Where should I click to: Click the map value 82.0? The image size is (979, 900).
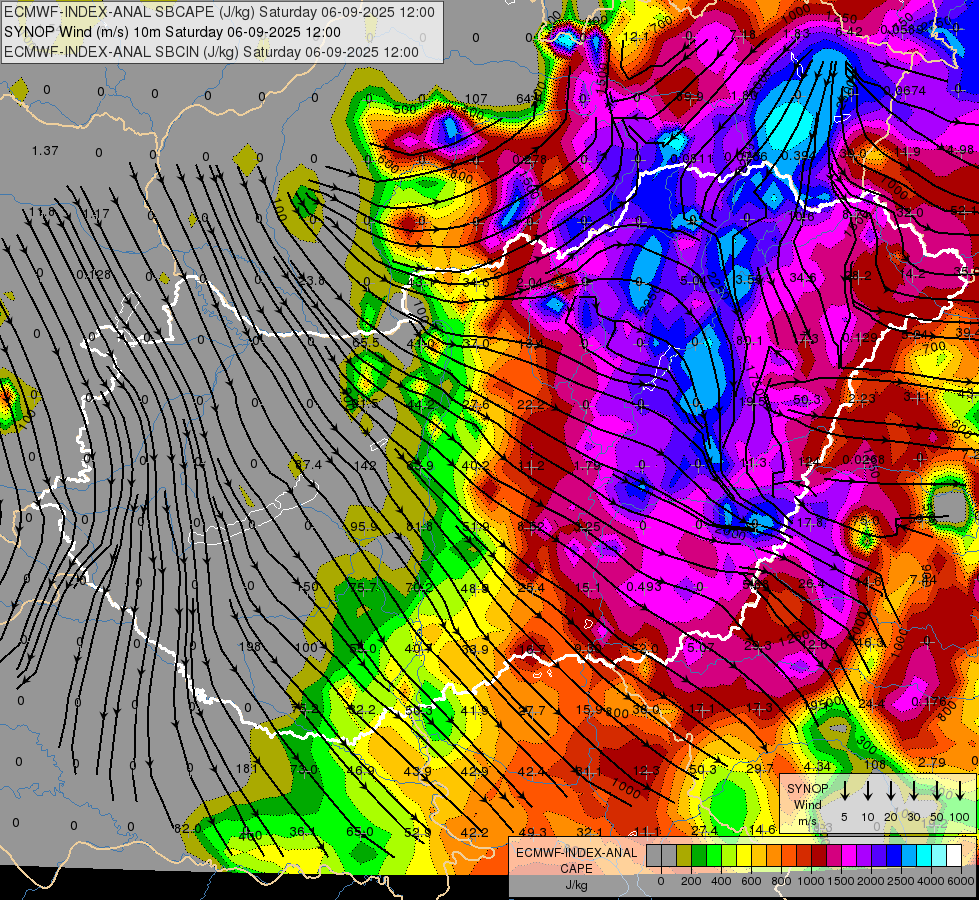pos(187,829)
